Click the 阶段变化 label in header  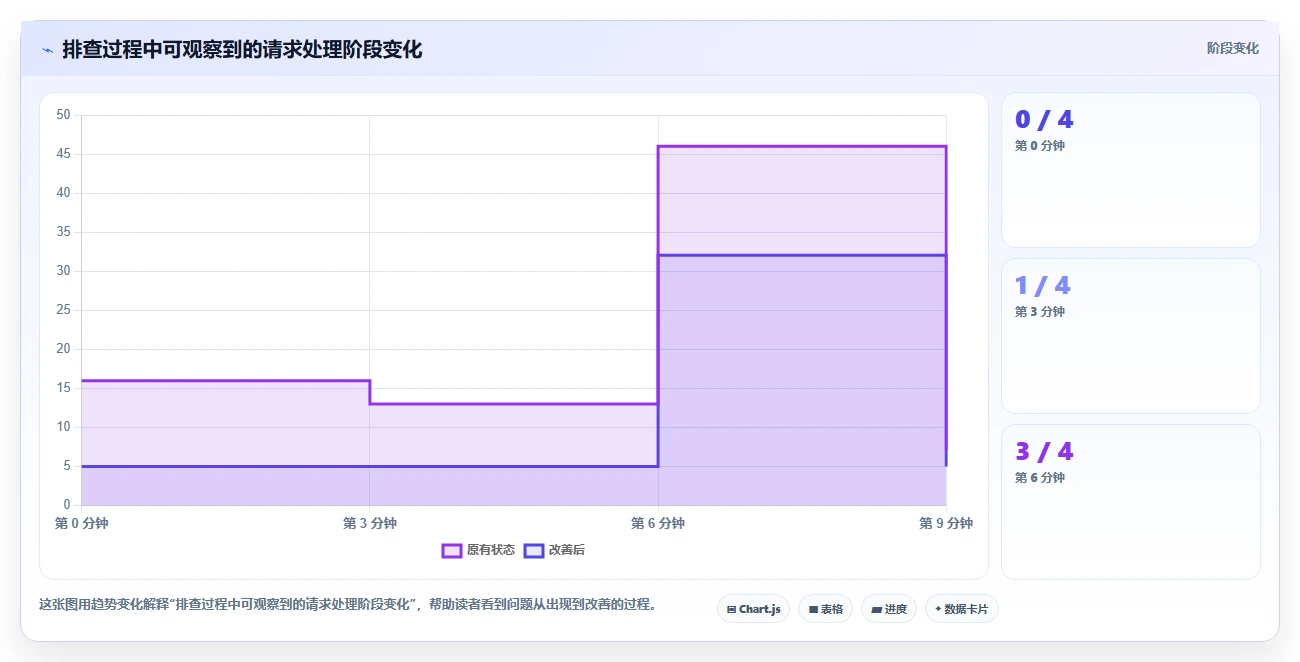[x=1232, y=48]
